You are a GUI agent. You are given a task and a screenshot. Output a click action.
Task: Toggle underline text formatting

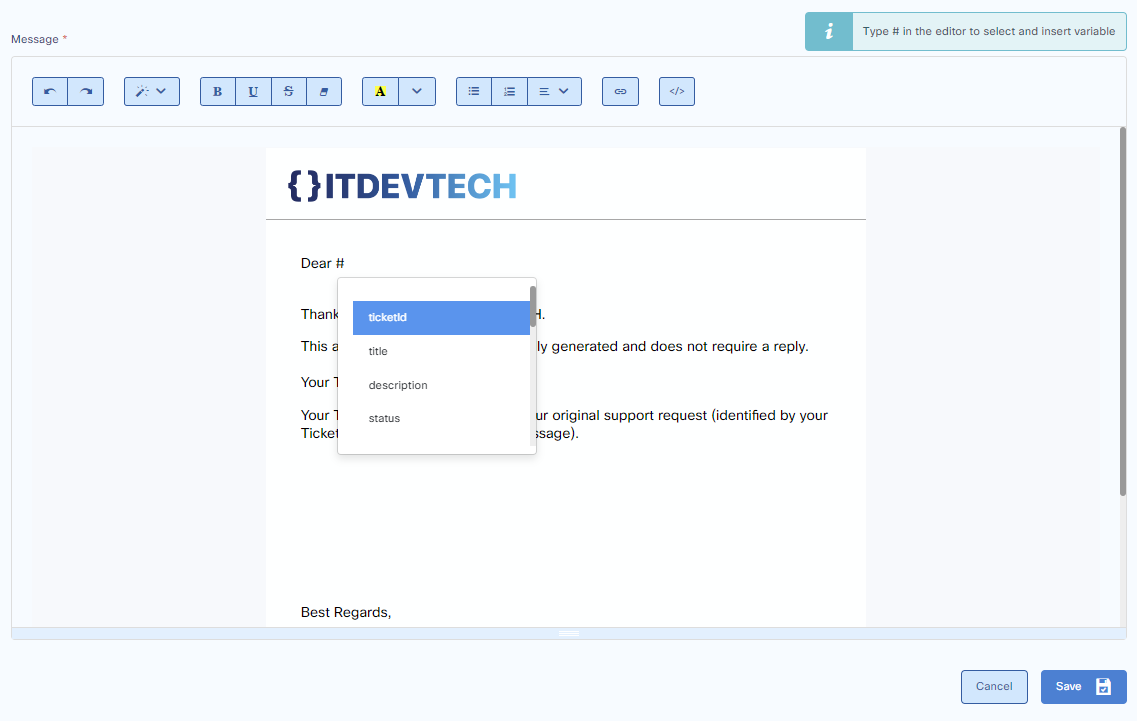[253, 91]
